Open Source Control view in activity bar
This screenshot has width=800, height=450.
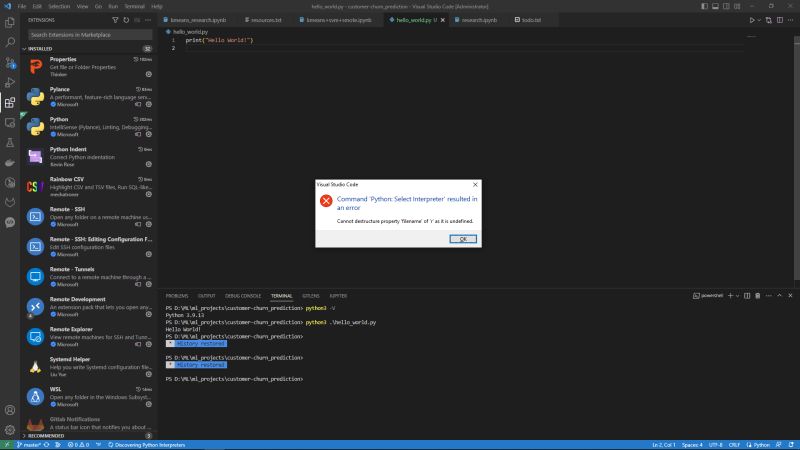pyautogui.click(x=10, y=63)
